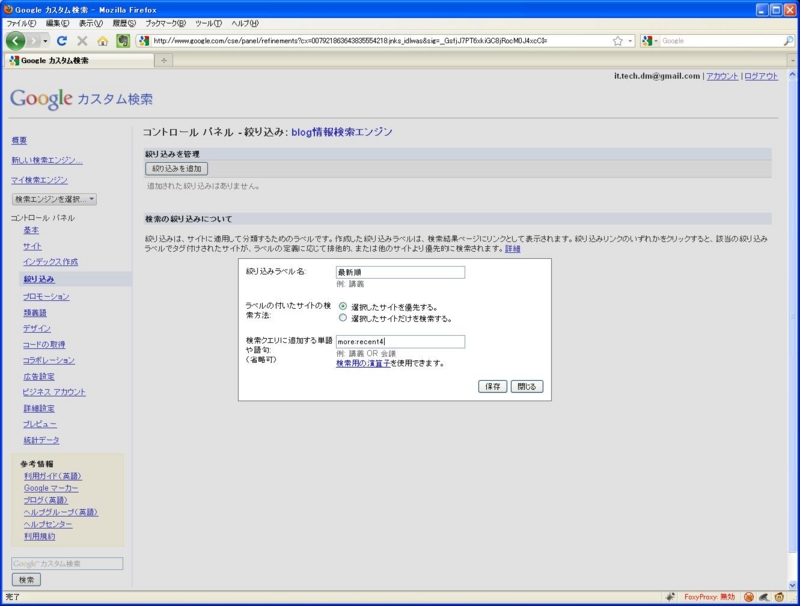
Task: Click マイ検索エンジン link
Action: pos(39,180)
